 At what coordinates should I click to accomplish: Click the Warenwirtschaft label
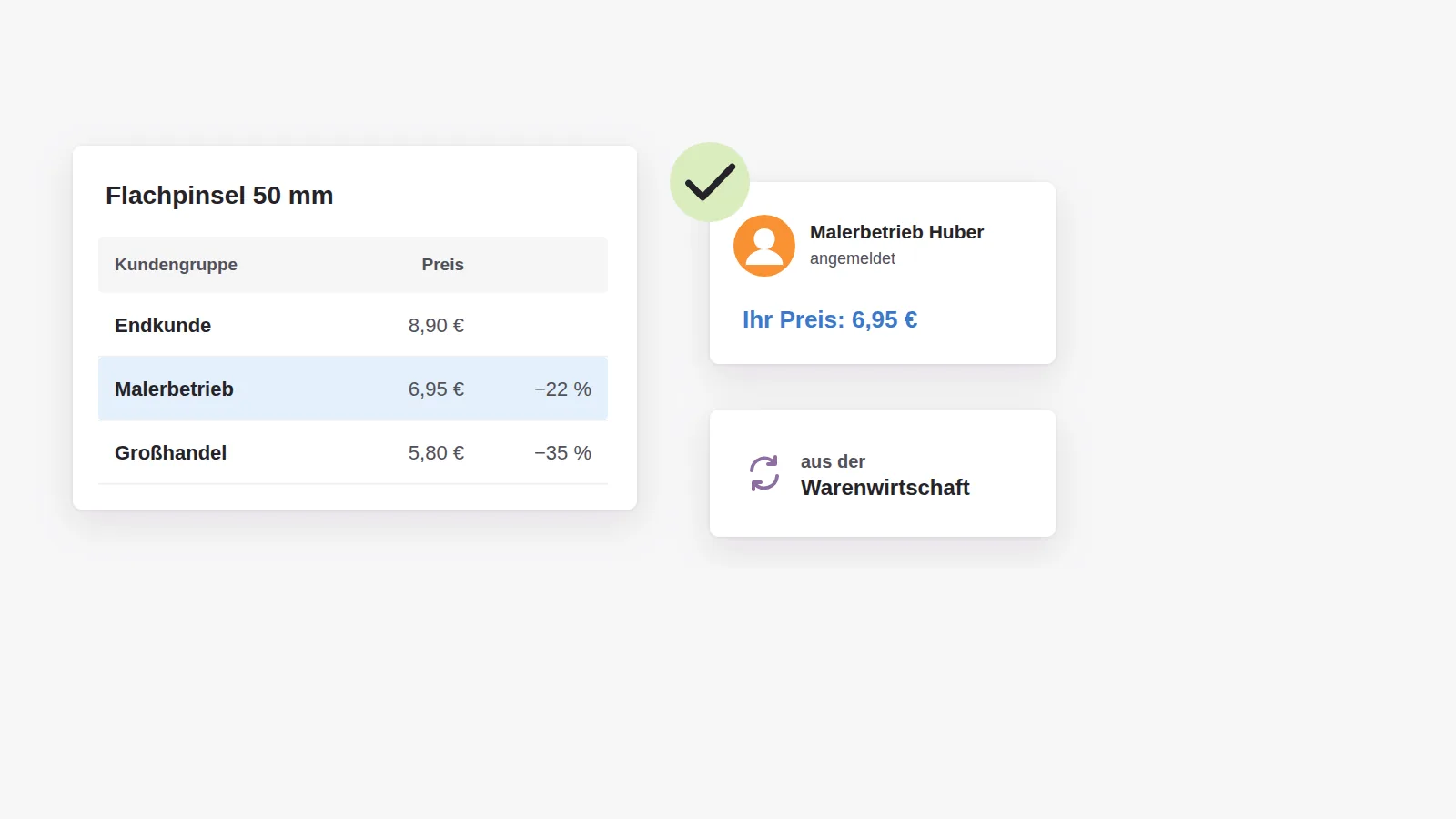pos(885,488)
